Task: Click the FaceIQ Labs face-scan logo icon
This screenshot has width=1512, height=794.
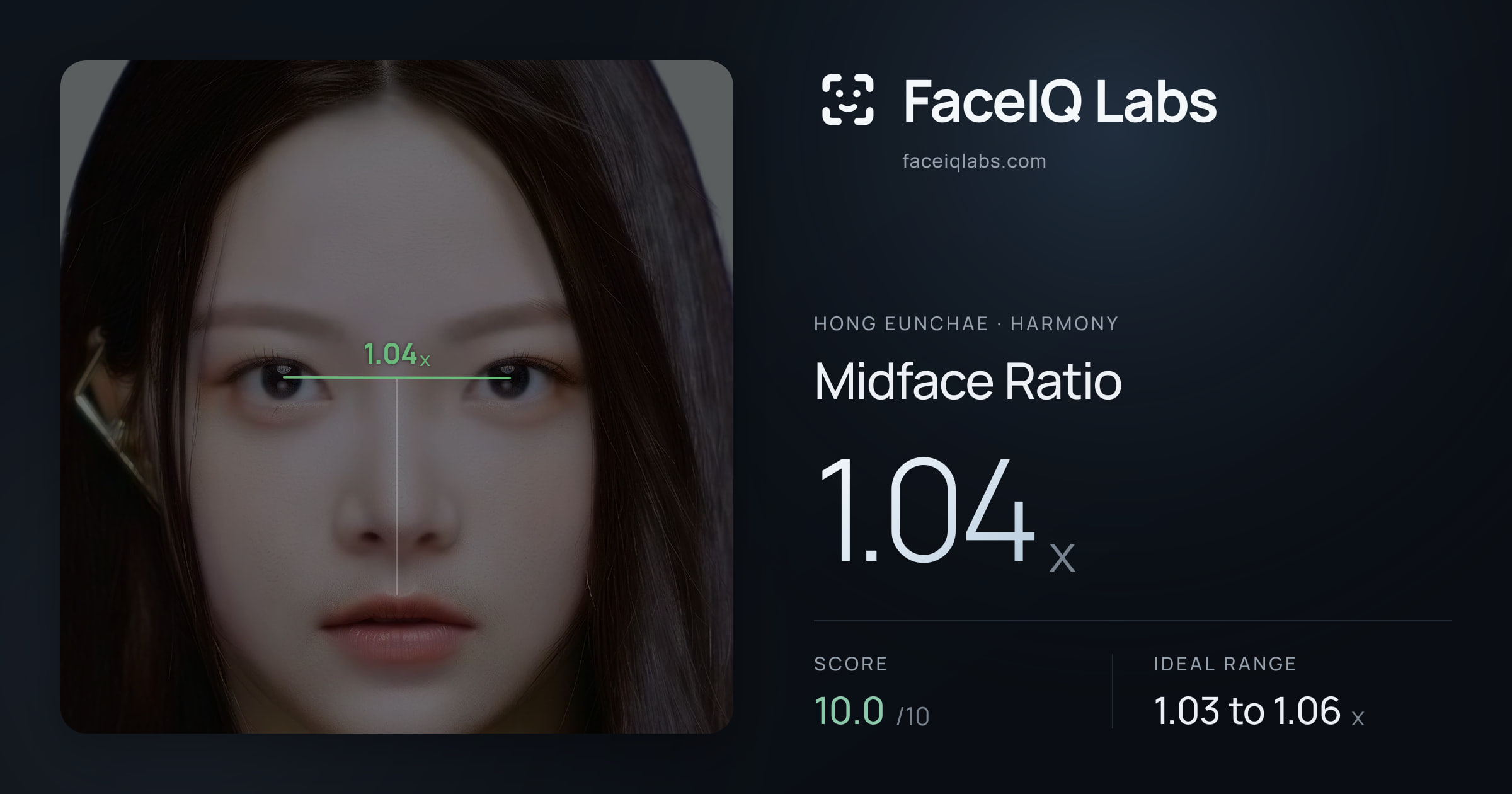Action: tap(847, 100)
